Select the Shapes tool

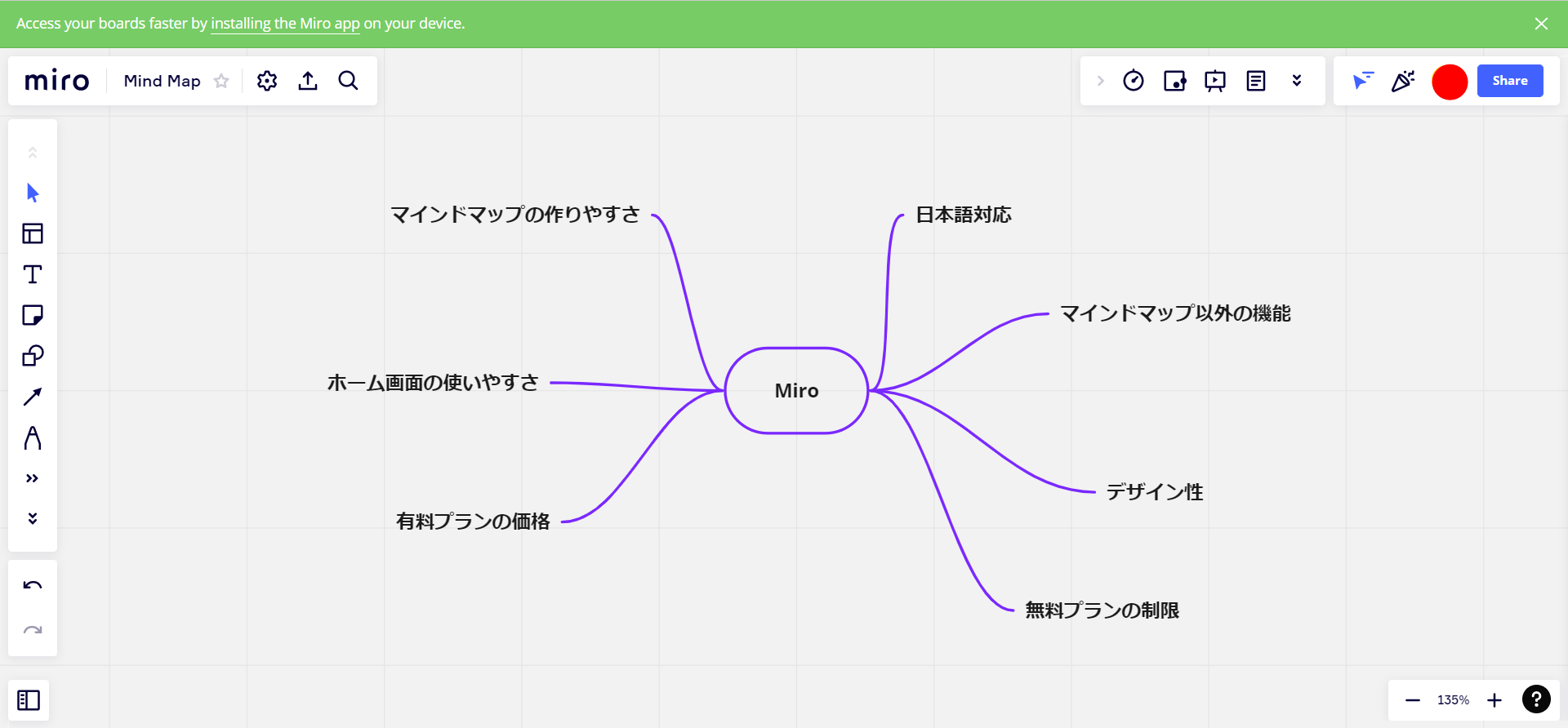pyautogui.click(x=33, y=356)
